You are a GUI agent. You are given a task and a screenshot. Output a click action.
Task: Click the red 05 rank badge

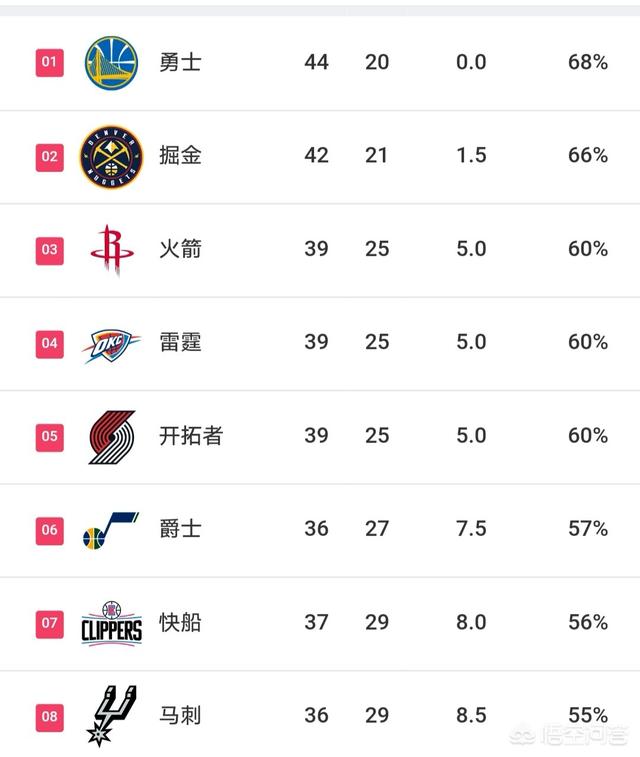click(x=50, y=437)
